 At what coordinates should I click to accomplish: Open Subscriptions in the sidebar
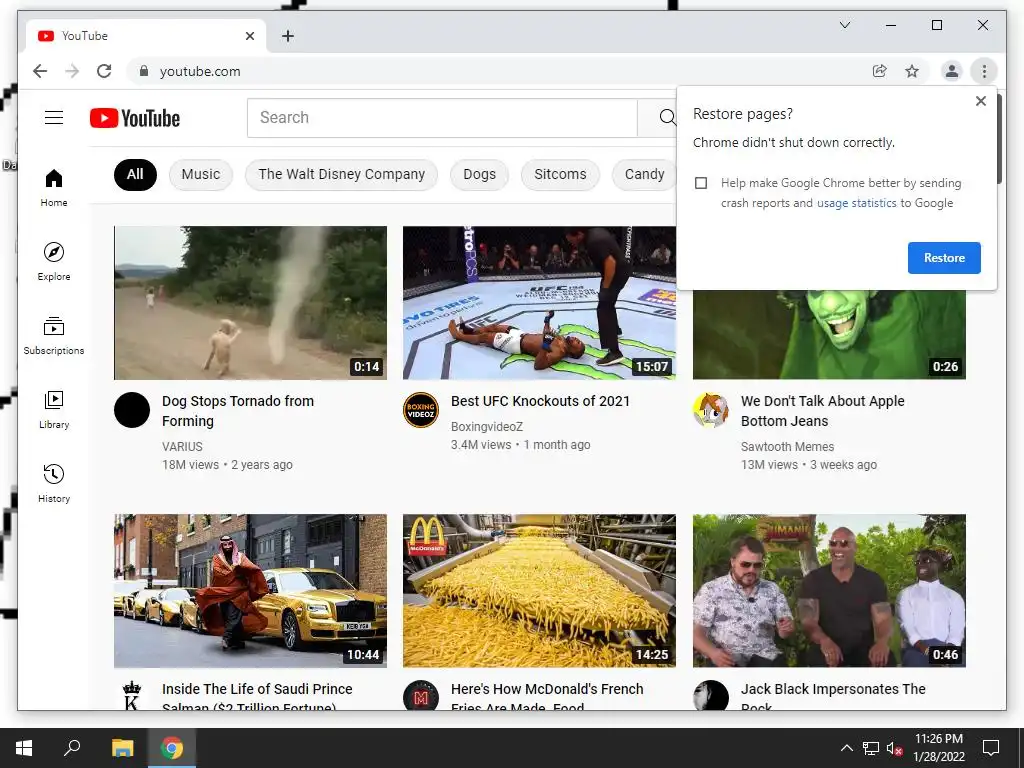tap(54, 336)
